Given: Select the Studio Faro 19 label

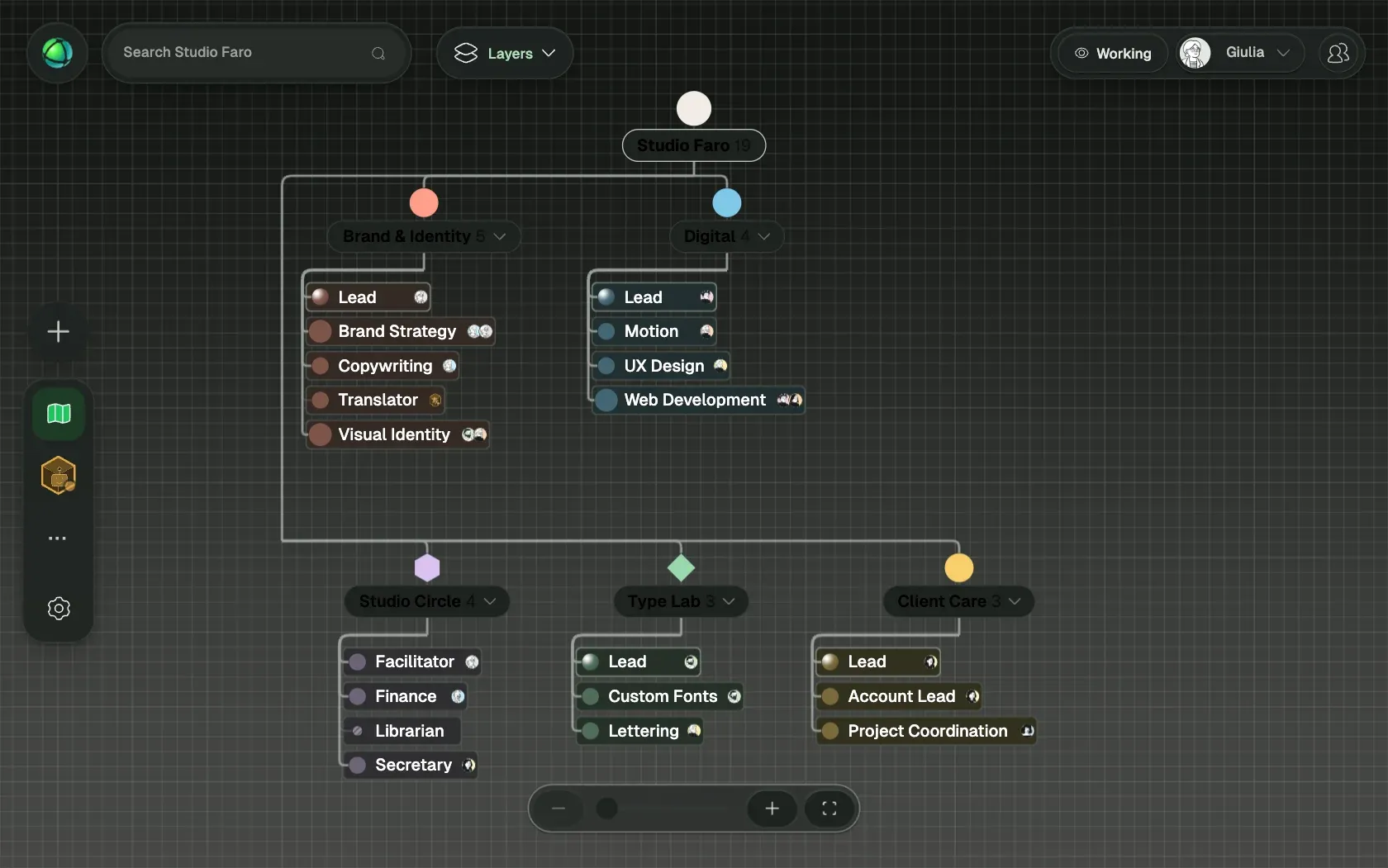Looking at the screenshot, I should [694, 145].
